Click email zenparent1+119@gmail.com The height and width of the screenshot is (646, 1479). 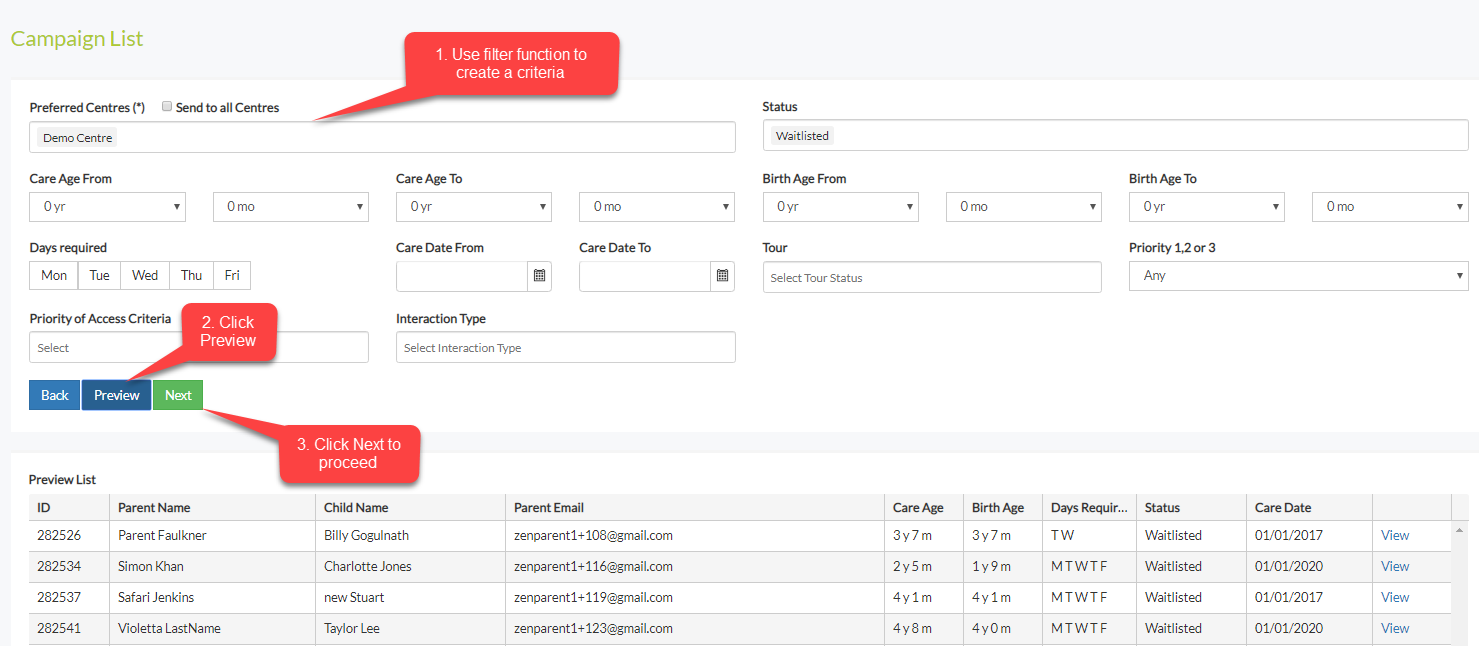(x=593, y=597)
